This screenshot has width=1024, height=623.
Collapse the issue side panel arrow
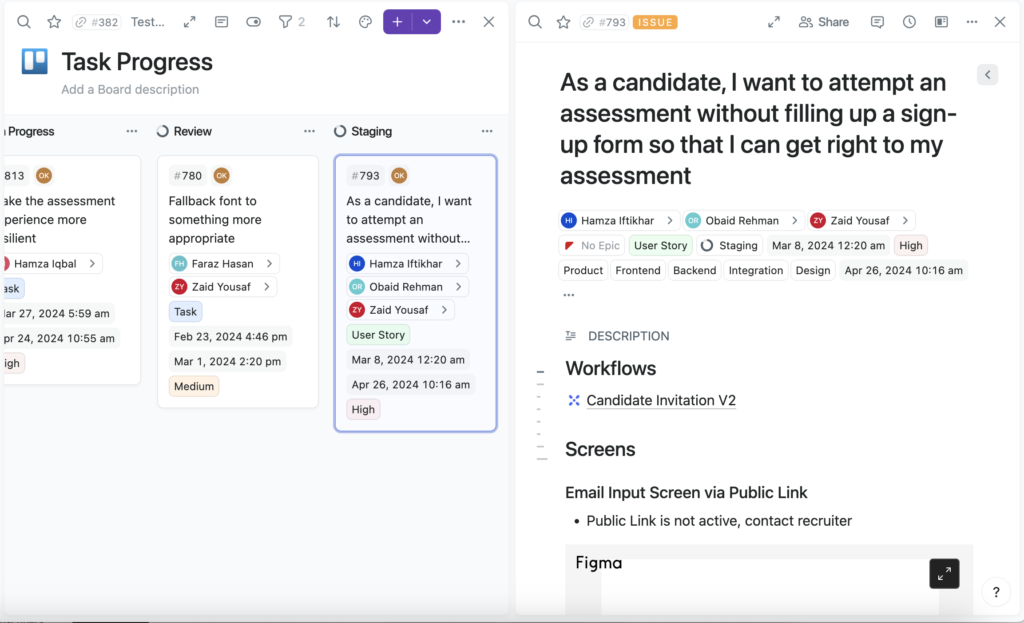[x=987, y=74]
